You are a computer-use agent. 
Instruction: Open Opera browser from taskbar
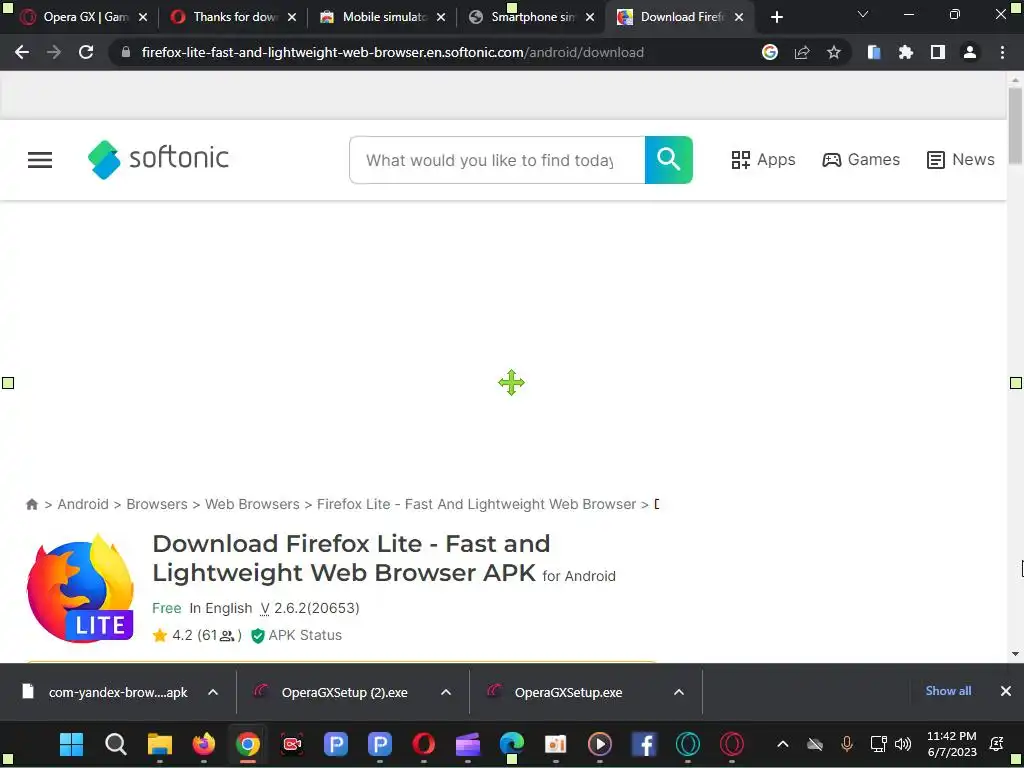point(424,744)
